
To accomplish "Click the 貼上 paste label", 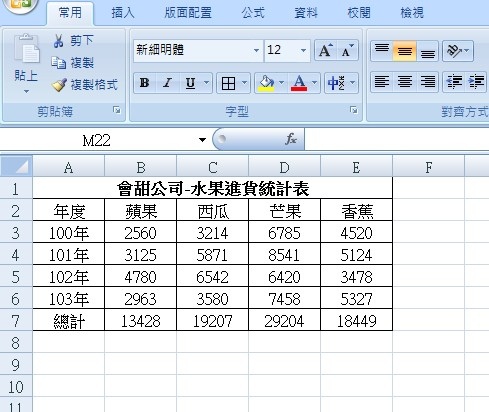I will coord(26,76).
